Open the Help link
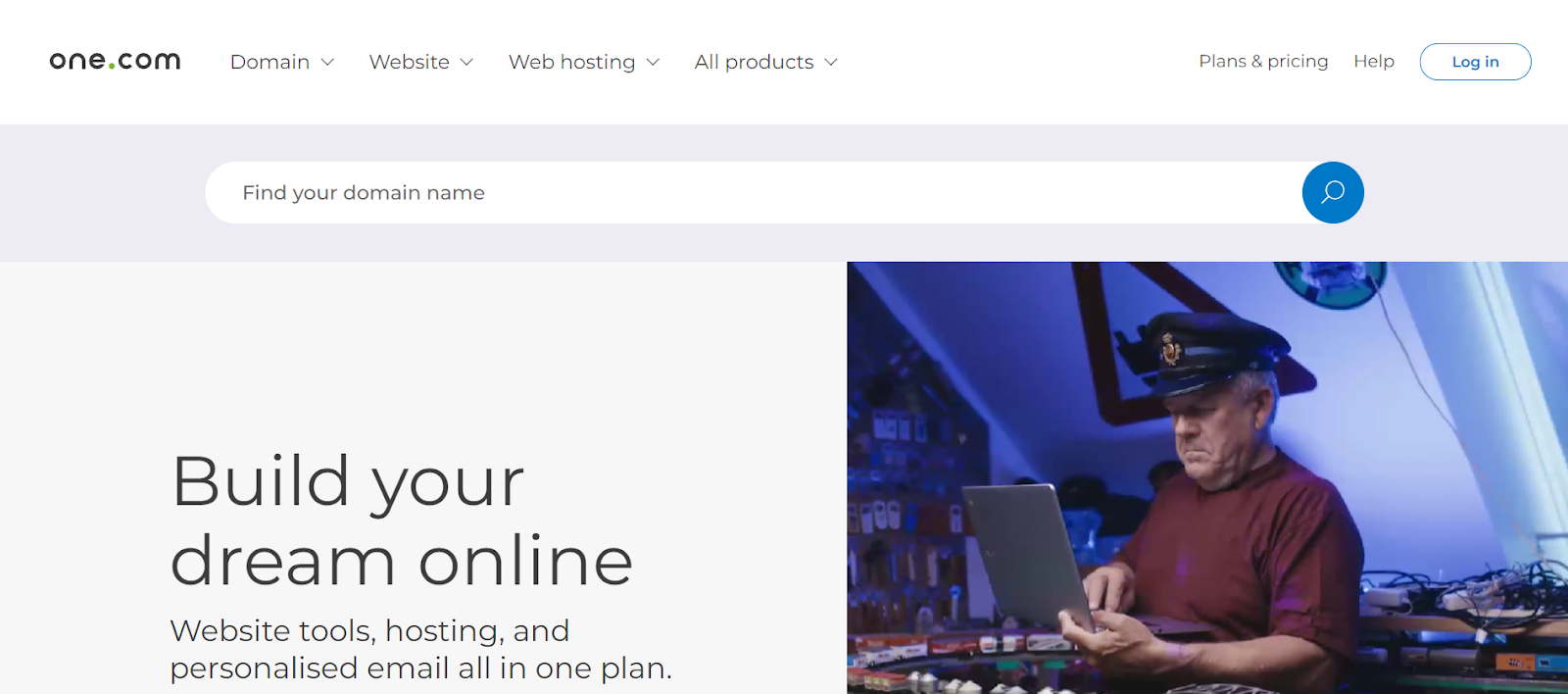 (1374, 61)
